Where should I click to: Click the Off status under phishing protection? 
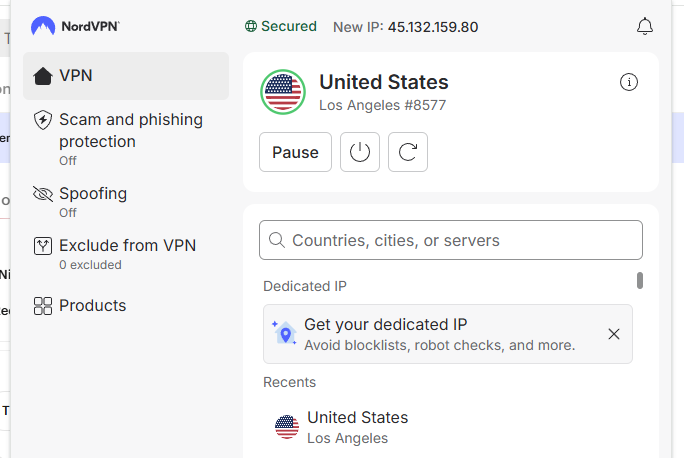coord(68,161)
